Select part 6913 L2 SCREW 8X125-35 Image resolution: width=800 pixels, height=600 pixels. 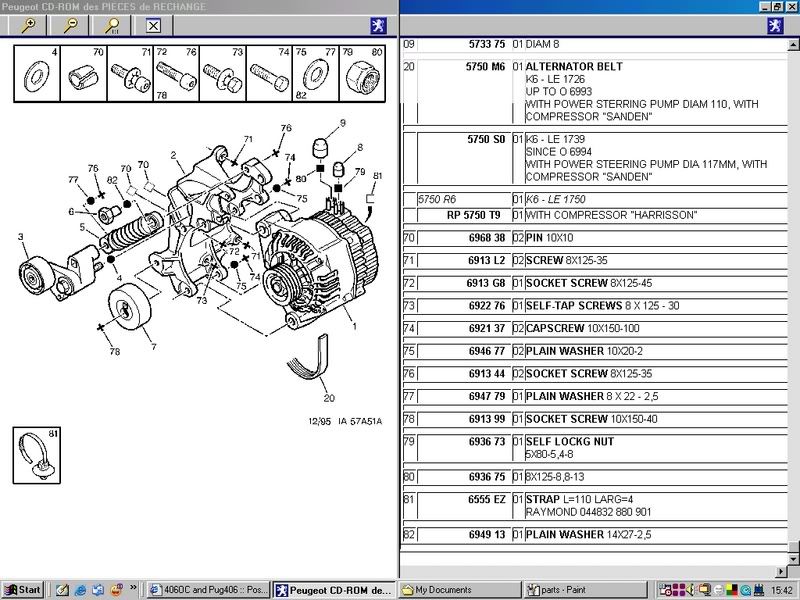coord(595,260)
